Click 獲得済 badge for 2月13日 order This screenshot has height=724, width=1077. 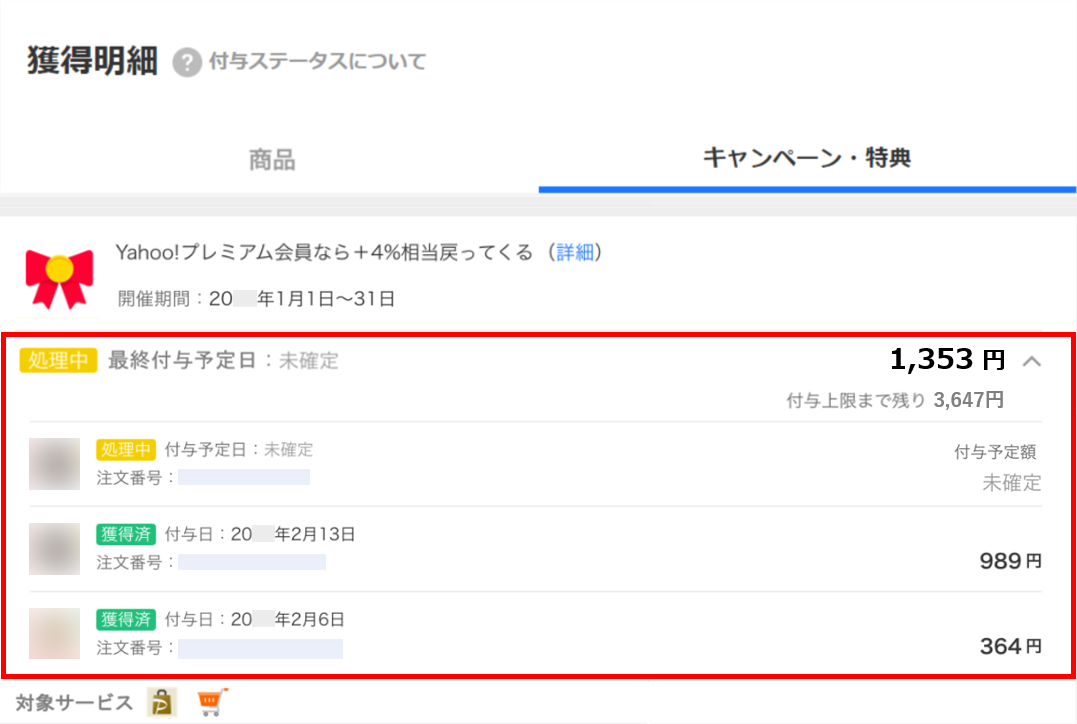click(x=126, y=534)
